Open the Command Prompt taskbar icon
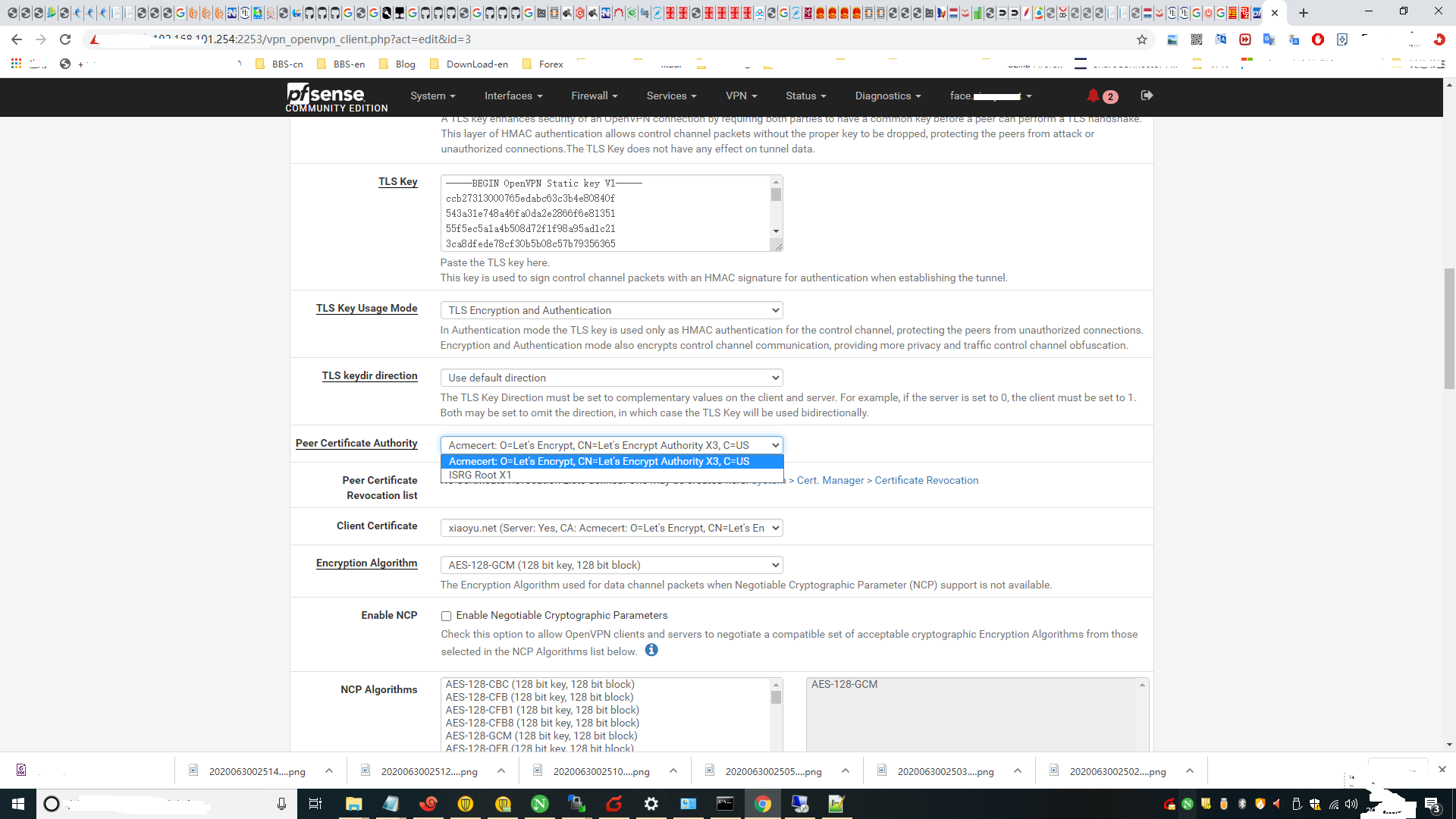The width and height of the screenshot is (1456, 819). [726, 804]
